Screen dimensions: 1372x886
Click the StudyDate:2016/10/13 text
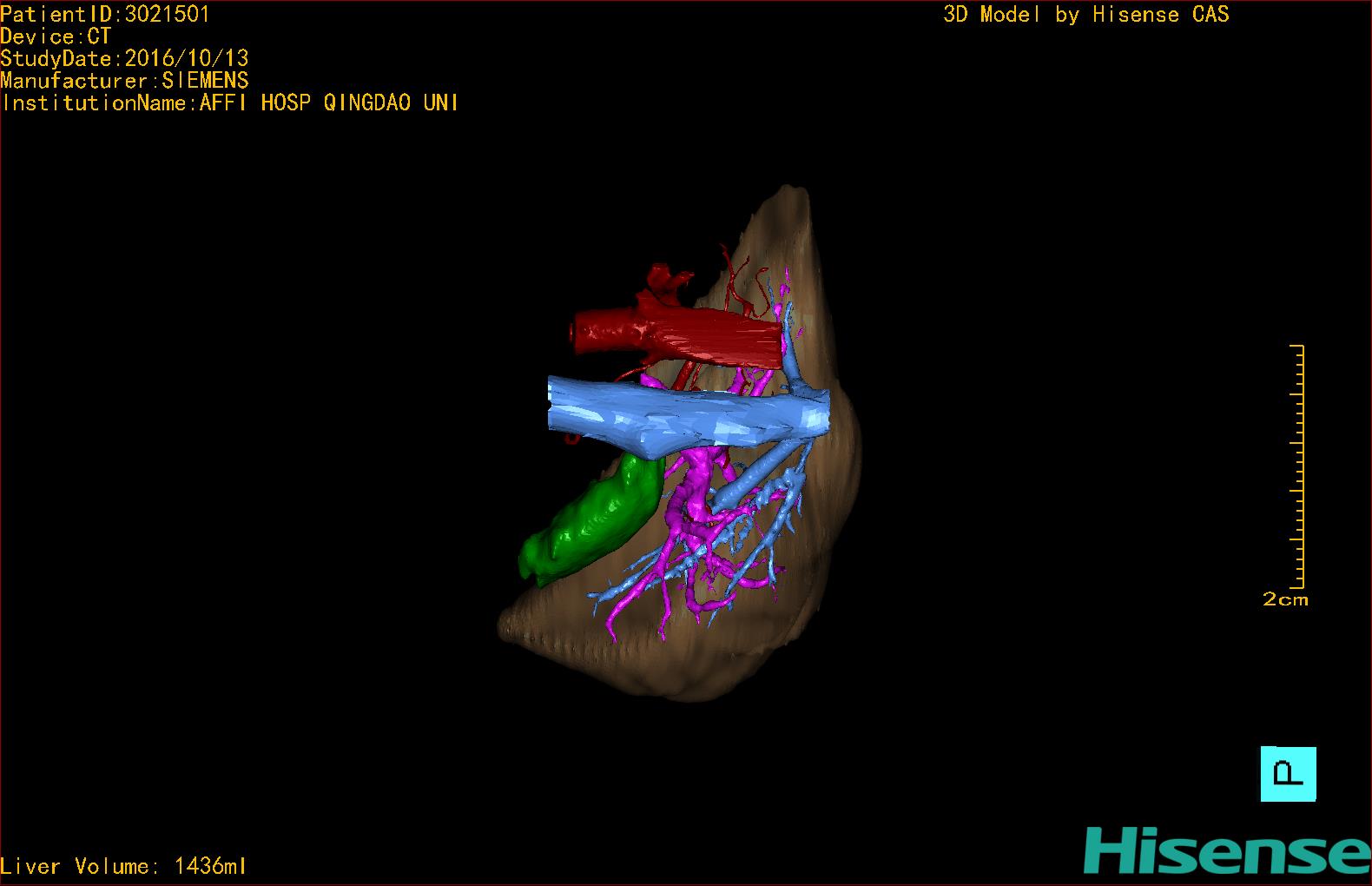[x=124, y=58]
